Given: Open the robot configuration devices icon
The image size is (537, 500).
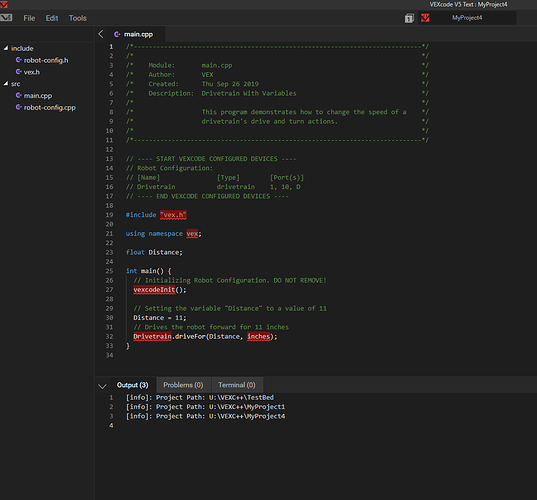Looking at the screenshot, I should (409, 18).
